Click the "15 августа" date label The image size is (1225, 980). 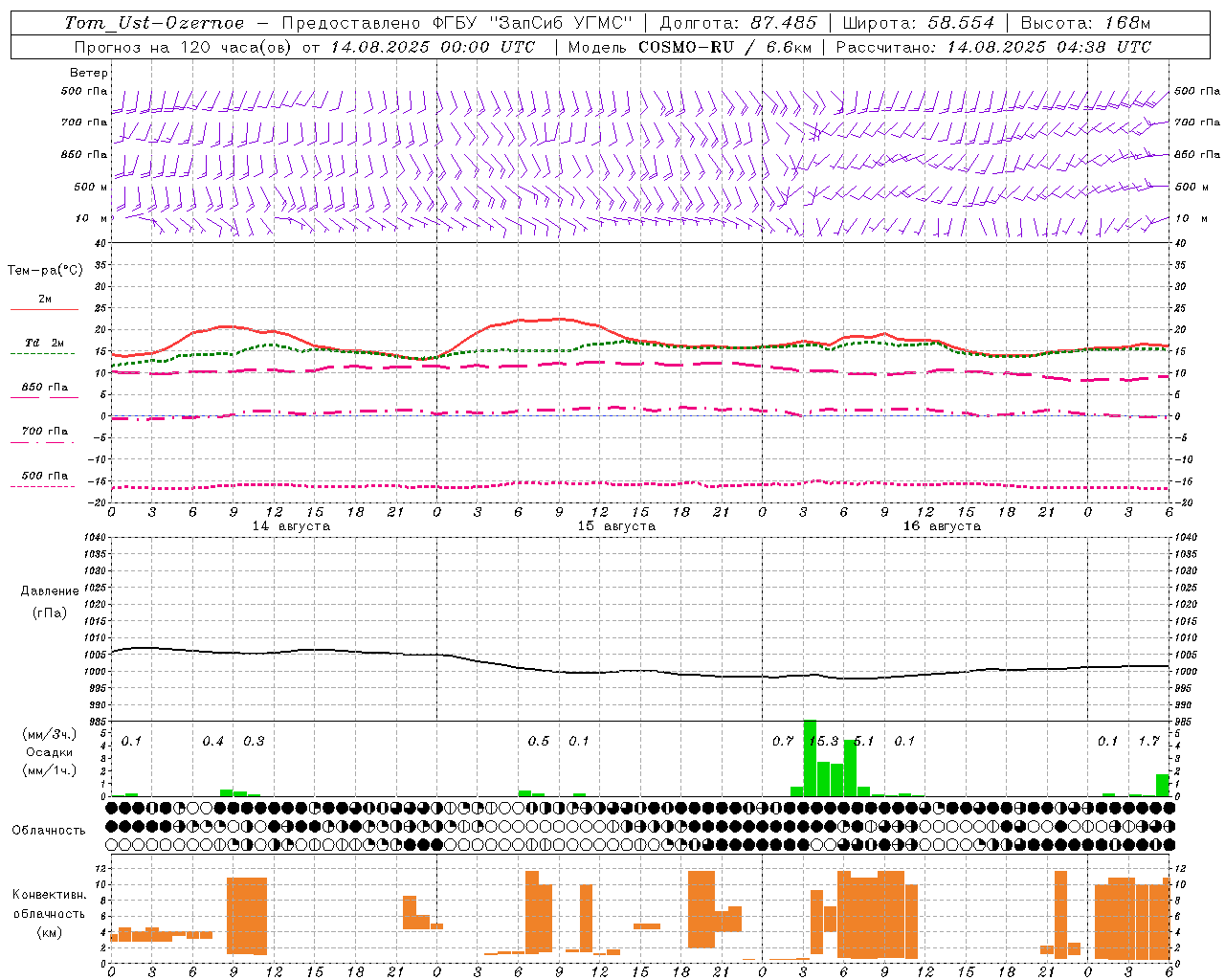click(x=616, y=526)
